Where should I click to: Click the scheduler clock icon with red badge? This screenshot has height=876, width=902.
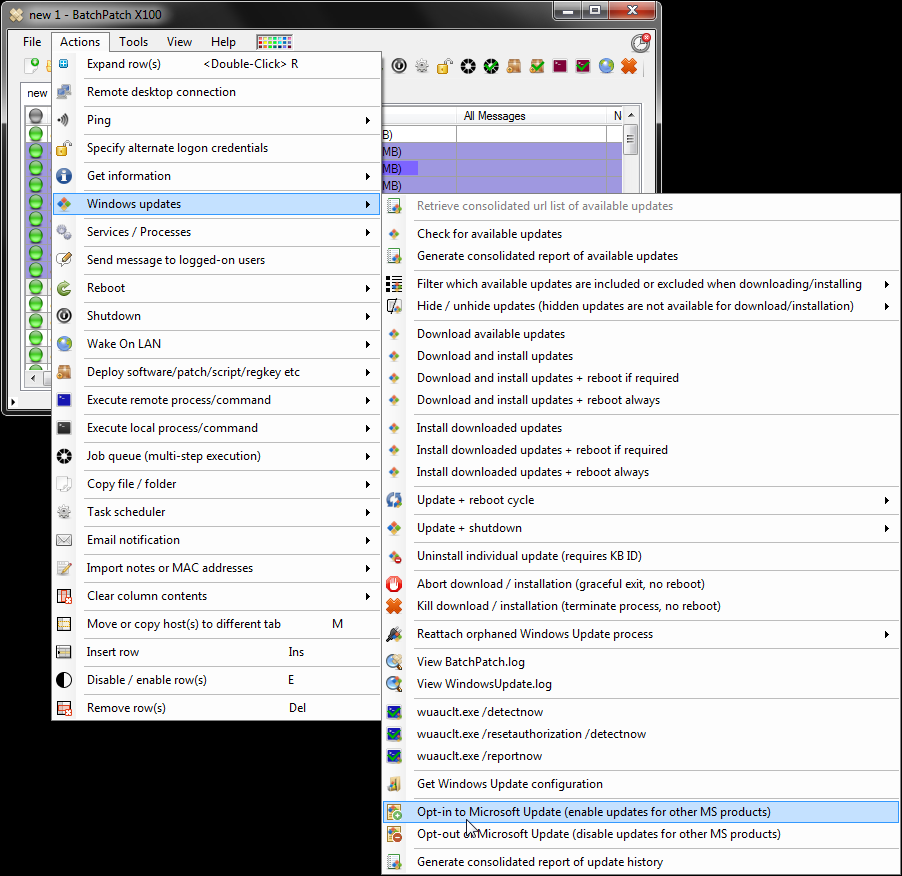pyautogui.click(x=640, y=43)
